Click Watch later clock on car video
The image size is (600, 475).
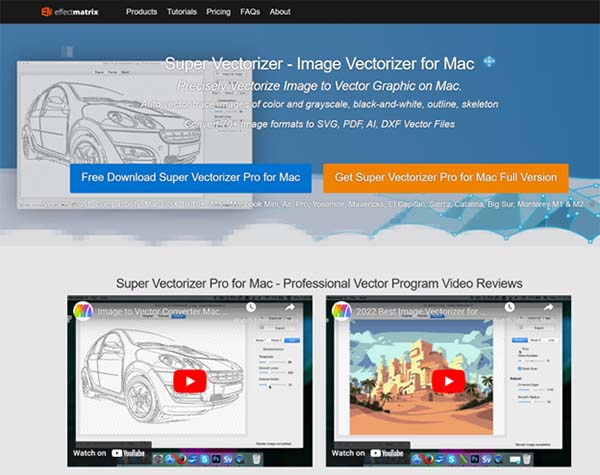click(x=251, y=307)
